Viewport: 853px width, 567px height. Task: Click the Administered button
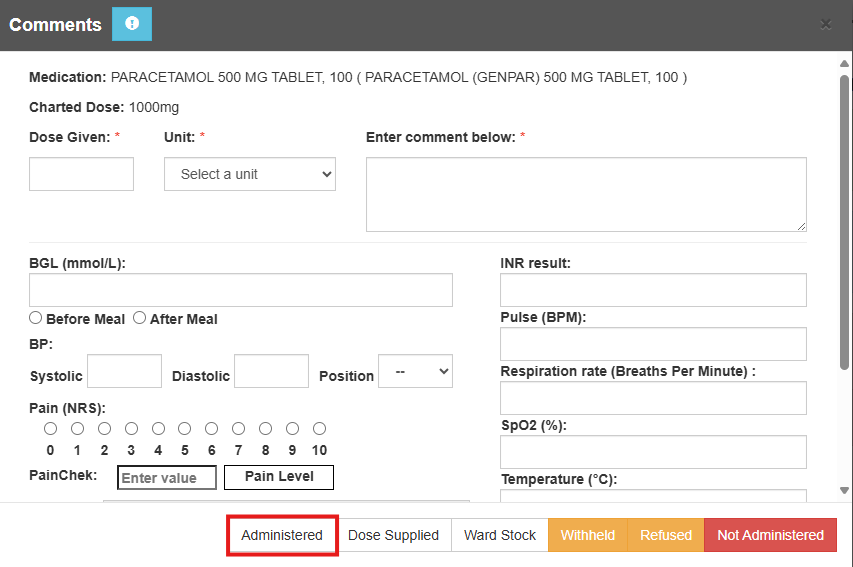282,535
